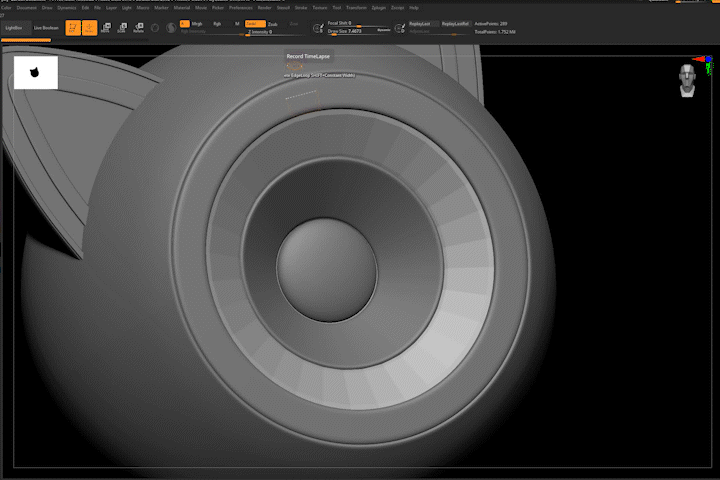Open the Edit menu
The image size is (720, 480).
(85, 8)
